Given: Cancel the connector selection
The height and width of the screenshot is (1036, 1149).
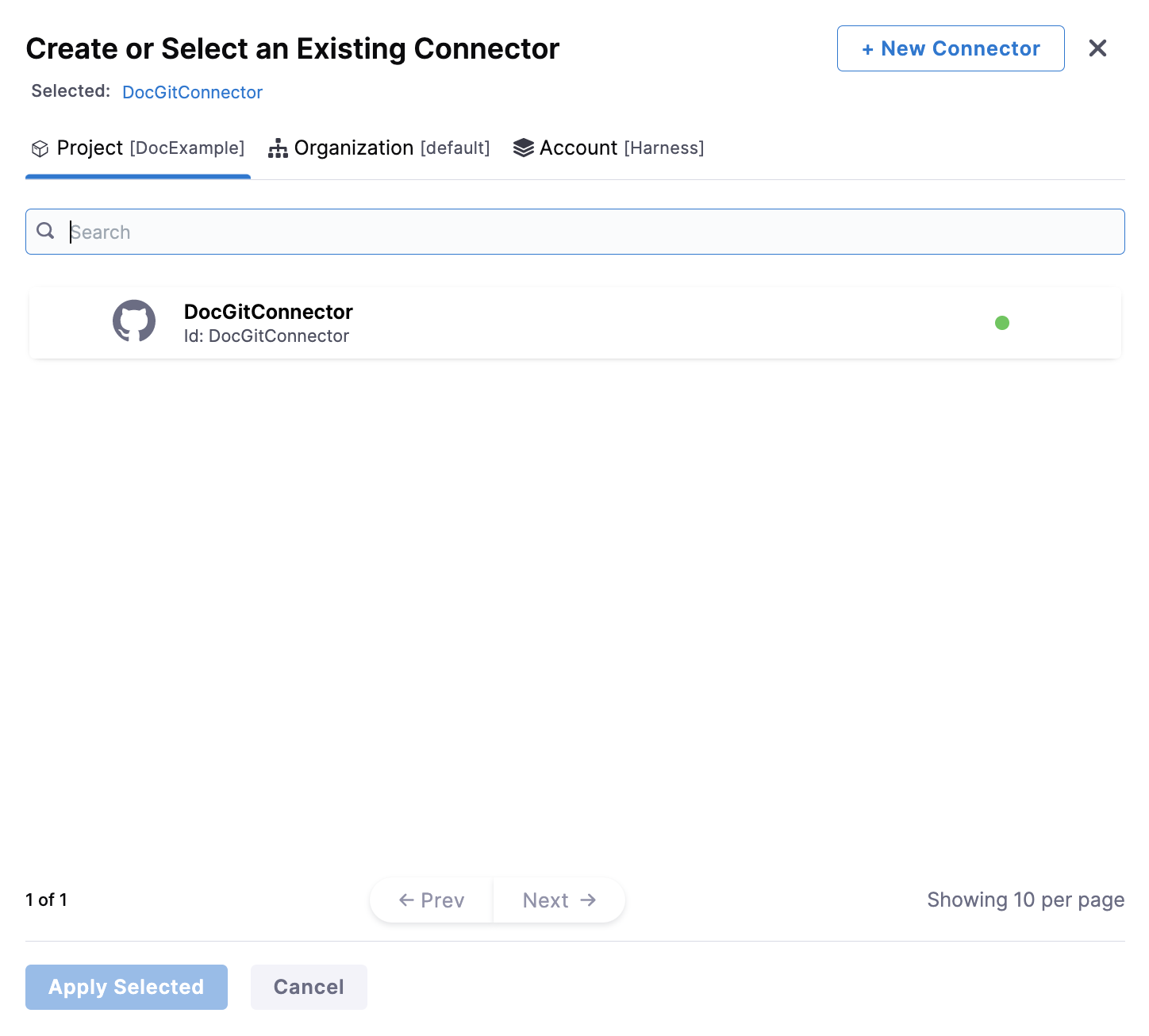Looking at the screenshot, I should [x=309, y=987].
